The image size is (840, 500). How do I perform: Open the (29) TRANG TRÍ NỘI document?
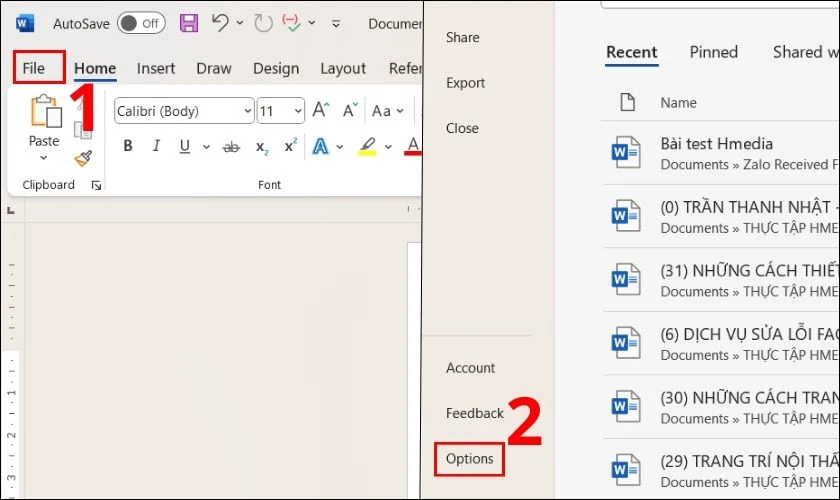(721, 470)
